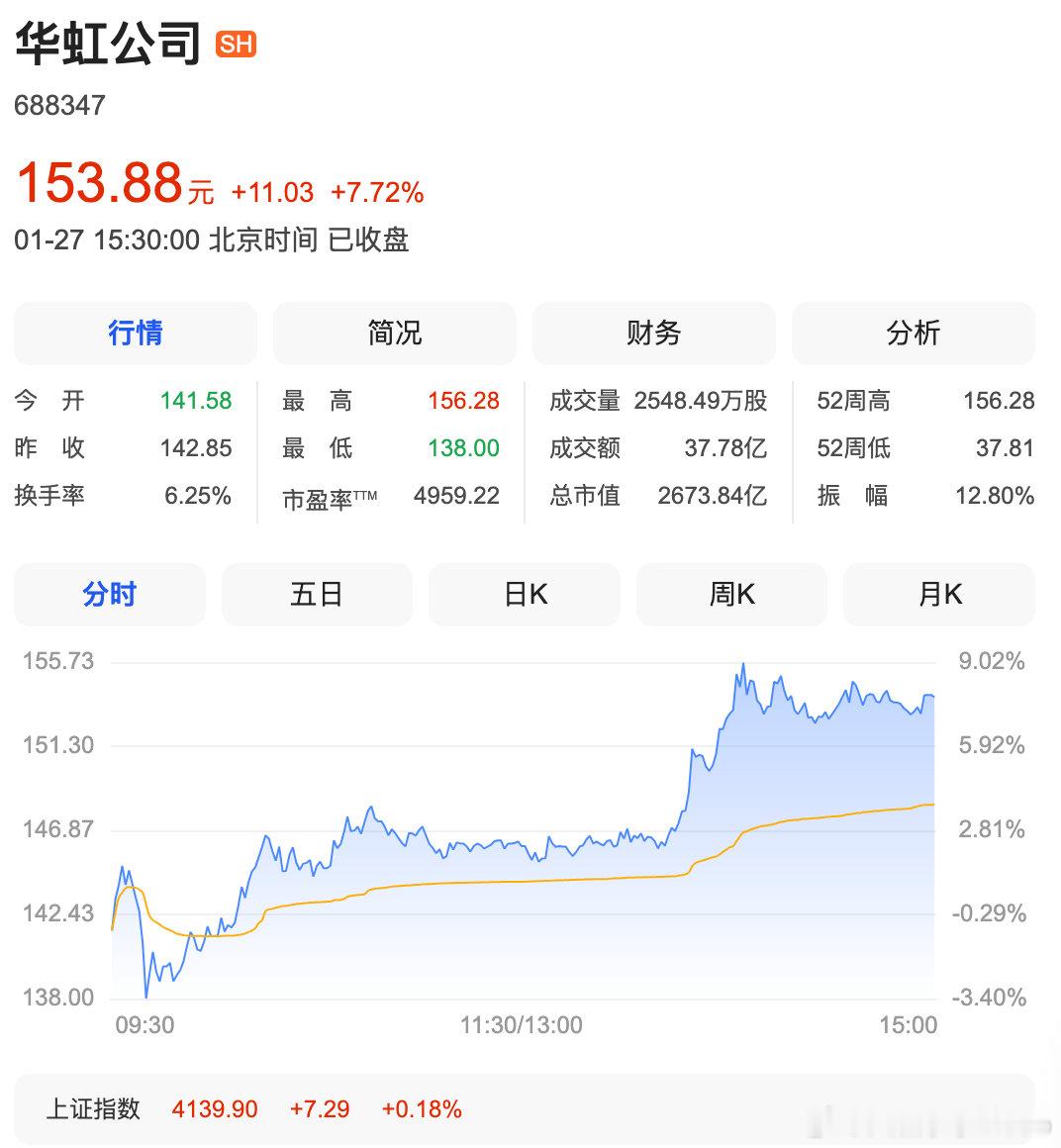Switch to the 周K chart
Screen dimensions: 1061x1148
tap(731, 594)
